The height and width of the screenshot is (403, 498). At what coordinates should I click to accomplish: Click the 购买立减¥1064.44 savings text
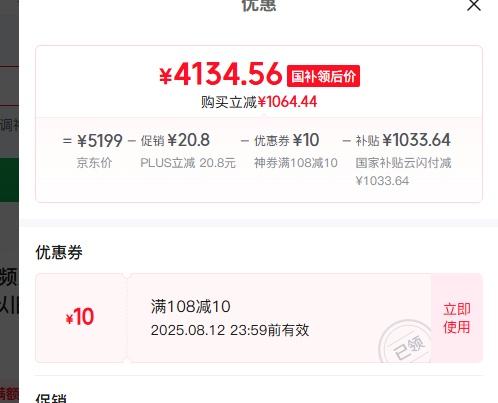[x=259, y=102]
